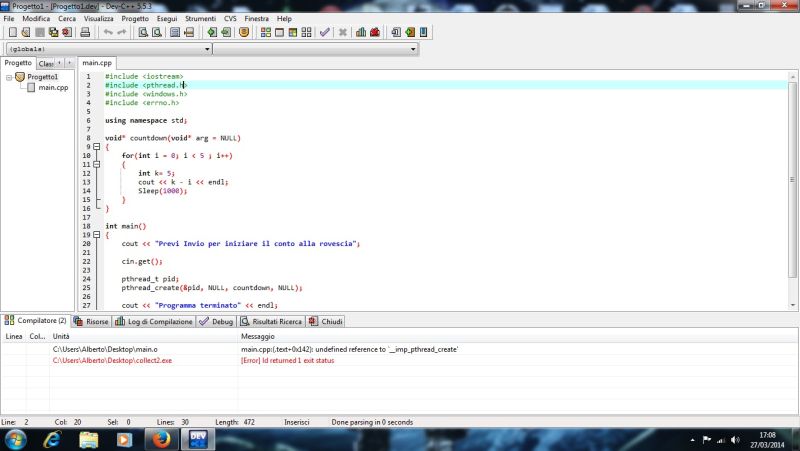Open the Modifica menu
Screen dimensions: 800x451
[36, 18]
